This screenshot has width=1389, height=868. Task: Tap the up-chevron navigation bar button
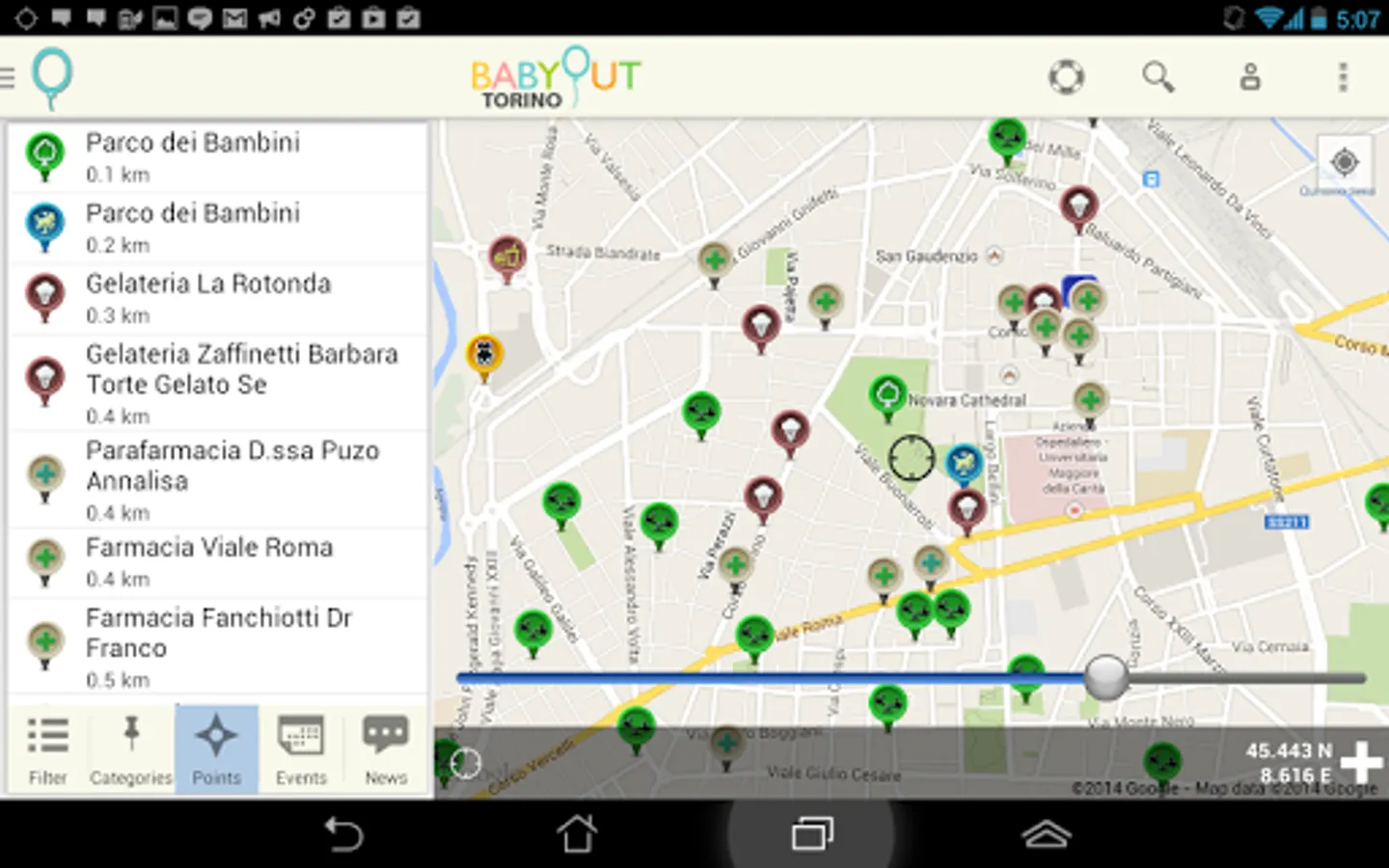pyautogui.click(x=1047, y=834)
